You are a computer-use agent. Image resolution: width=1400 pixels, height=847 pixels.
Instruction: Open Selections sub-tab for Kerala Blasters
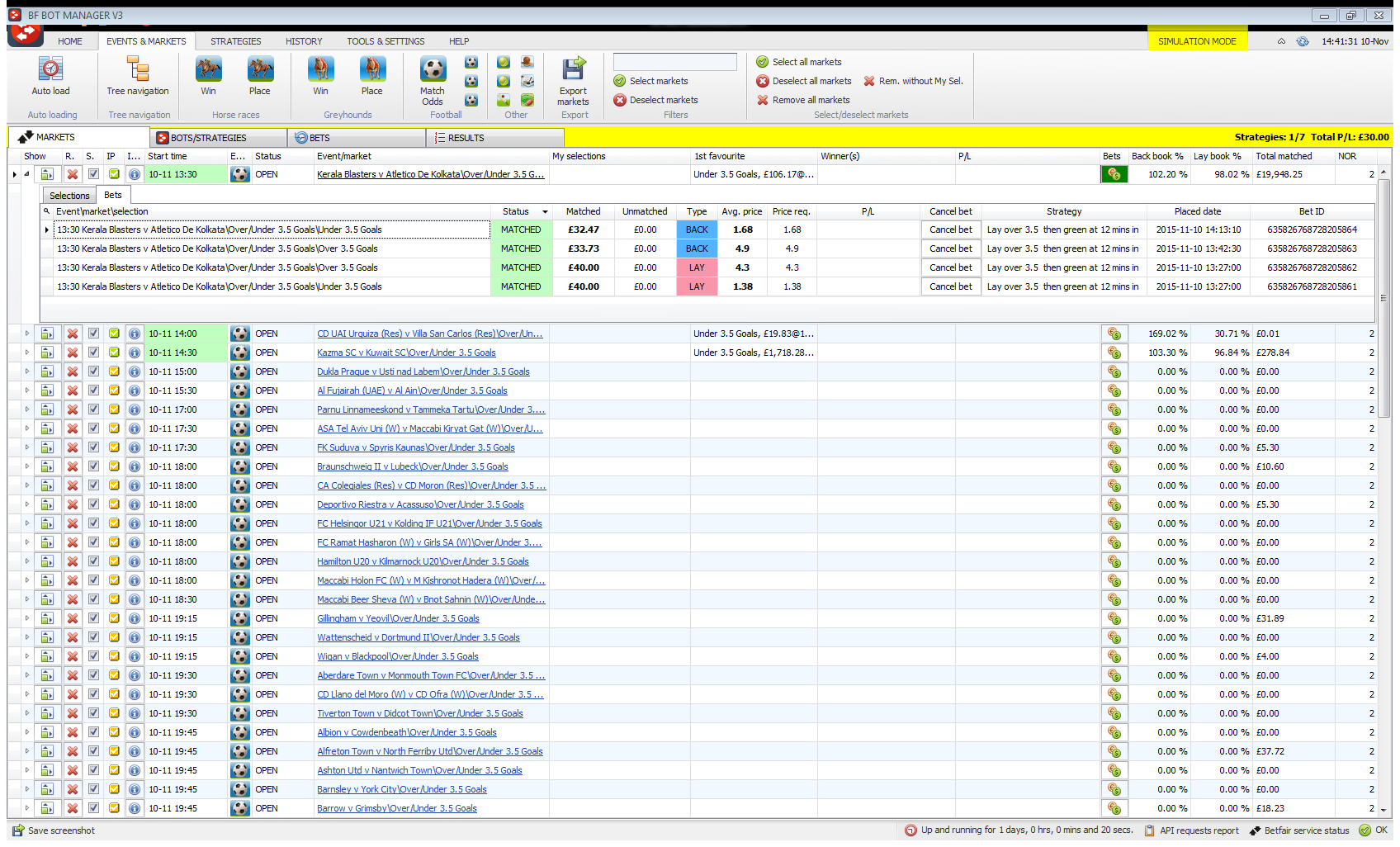coord(69,196)
